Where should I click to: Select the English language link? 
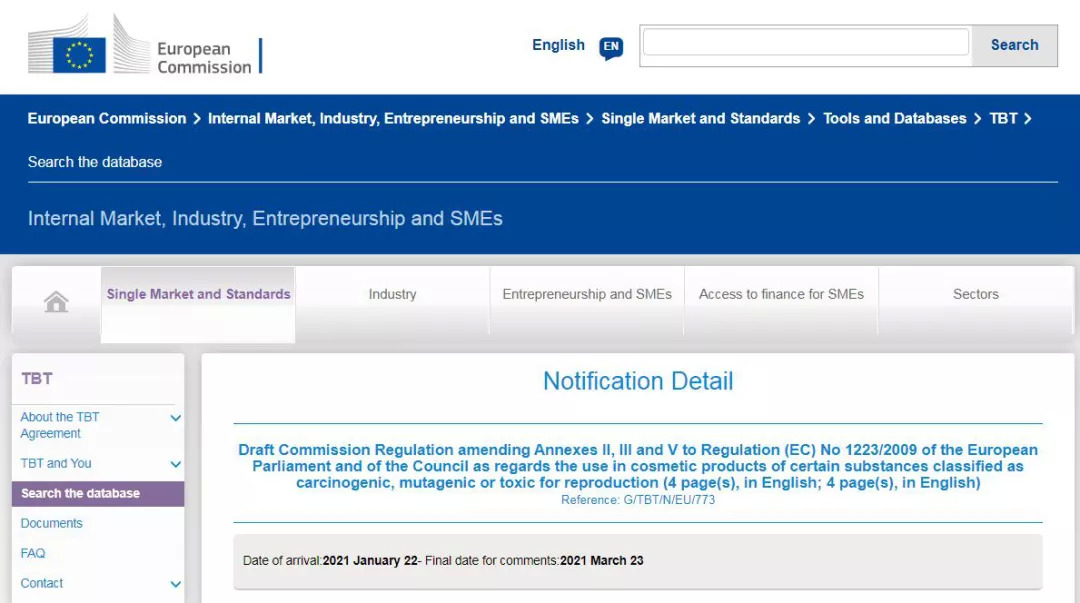tap(558, 45)
